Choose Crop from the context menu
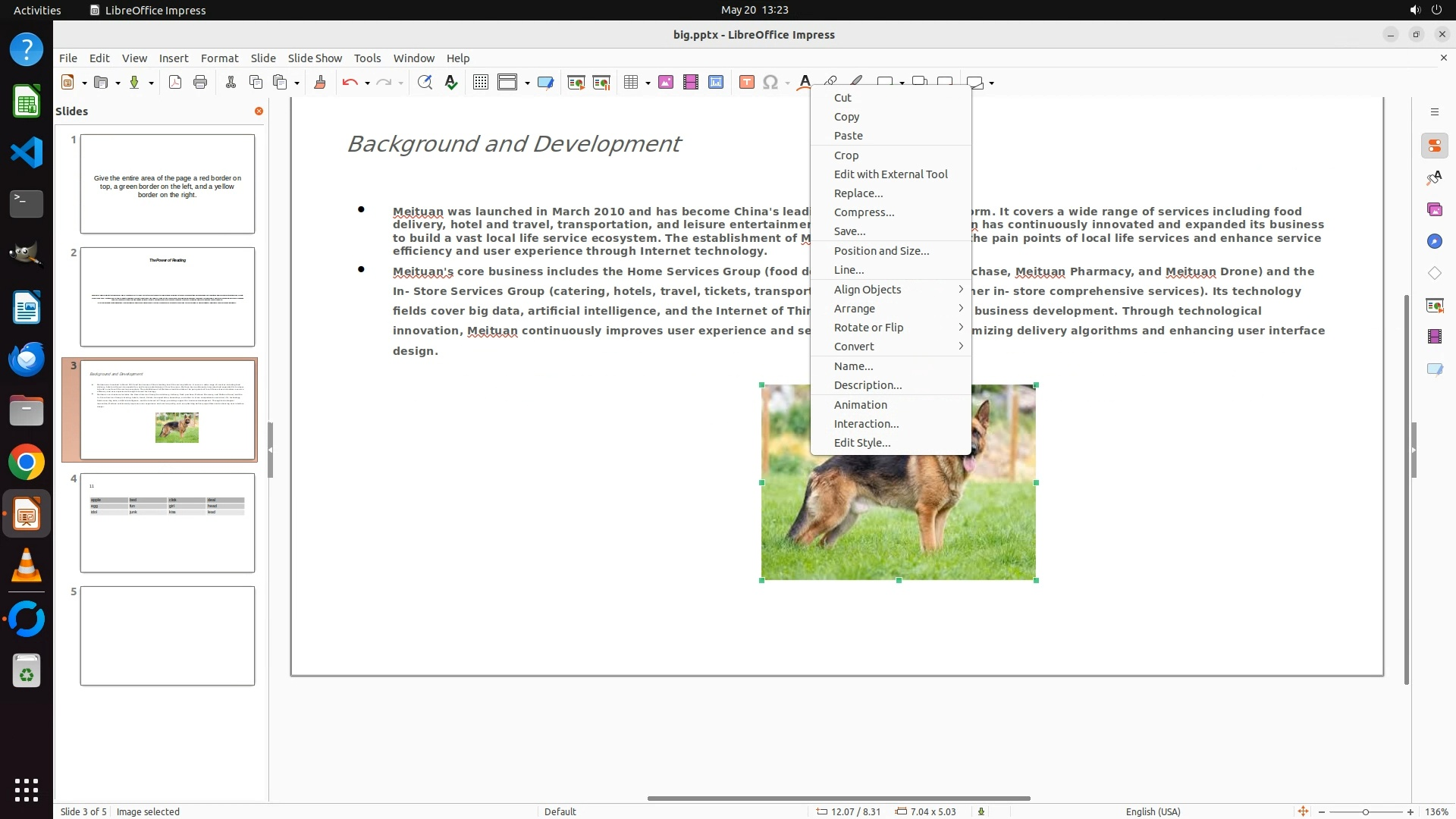Image resolution: width=1456 pixels, height=819 pixels. pyautogui.click(x=846, y=155)
